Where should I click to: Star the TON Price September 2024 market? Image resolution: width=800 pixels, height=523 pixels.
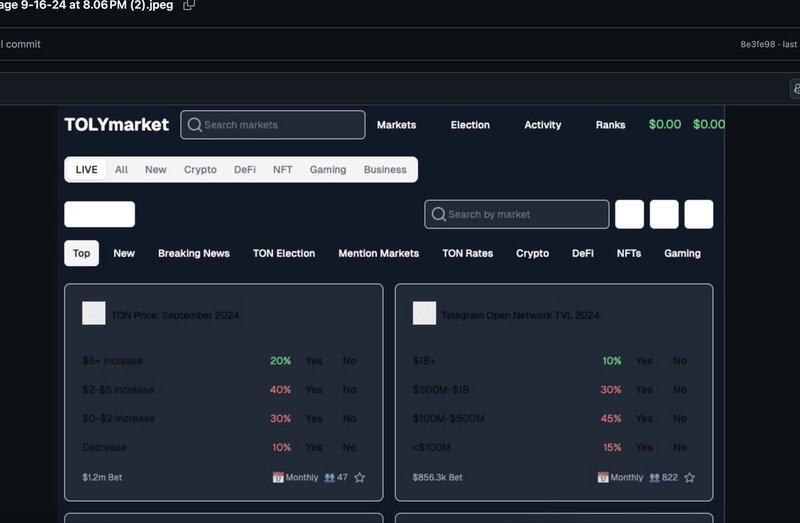360,478
